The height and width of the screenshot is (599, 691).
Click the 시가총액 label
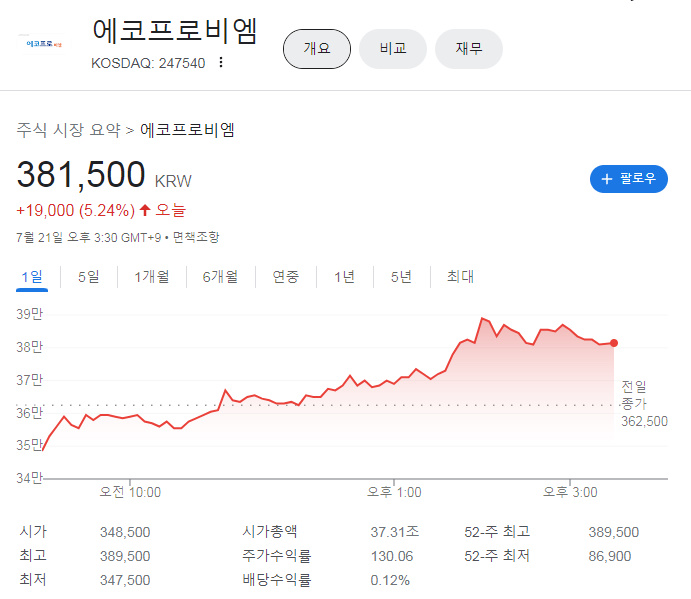coord(270,532)
